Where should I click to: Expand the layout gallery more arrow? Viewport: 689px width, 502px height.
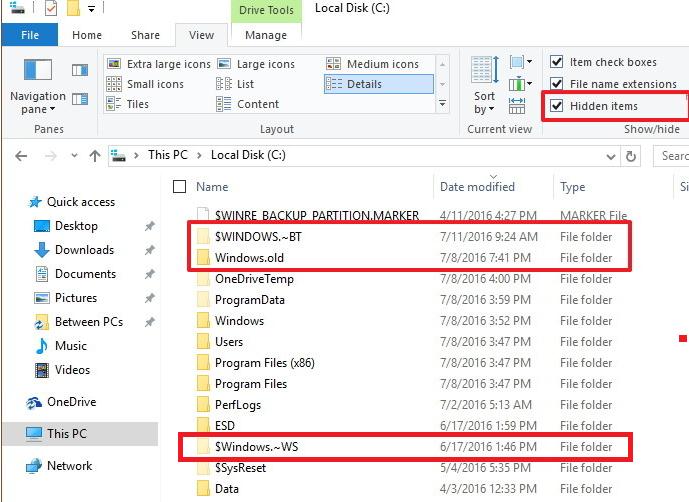pos(442,104)
